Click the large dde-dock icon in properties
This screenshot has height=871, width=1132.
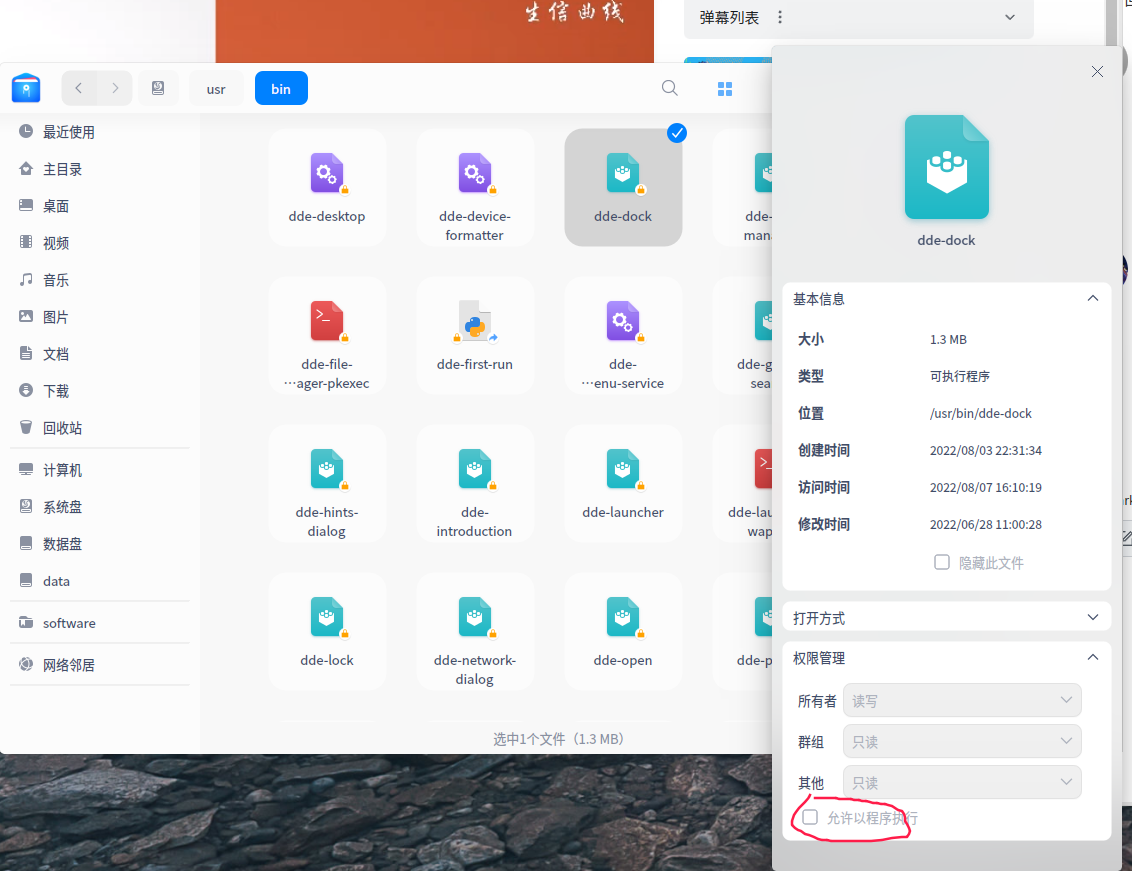click(946, 167)
